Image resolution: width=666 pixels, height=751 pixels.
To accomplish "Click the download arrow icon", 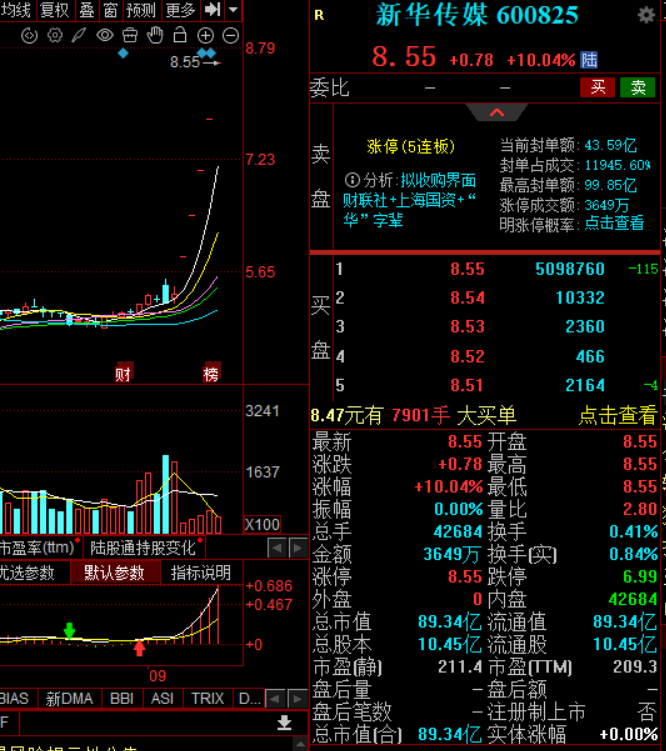I will [x=284, y=722].
